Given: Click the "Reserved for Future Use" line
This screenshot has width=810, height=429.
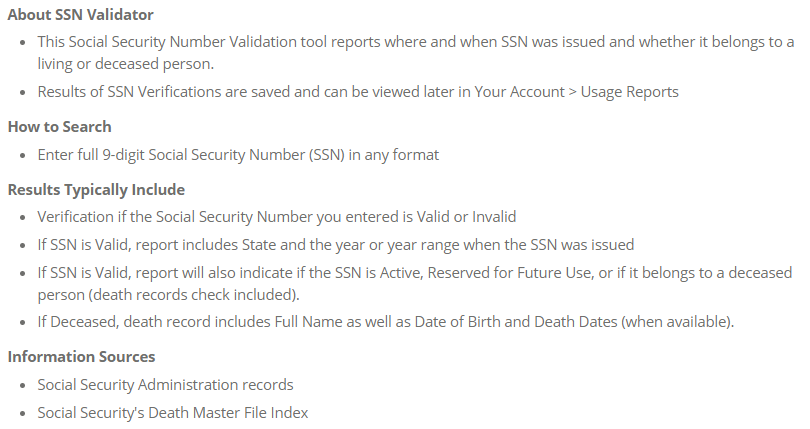Looking at the screenshot, I should click(x=414, y=272).
